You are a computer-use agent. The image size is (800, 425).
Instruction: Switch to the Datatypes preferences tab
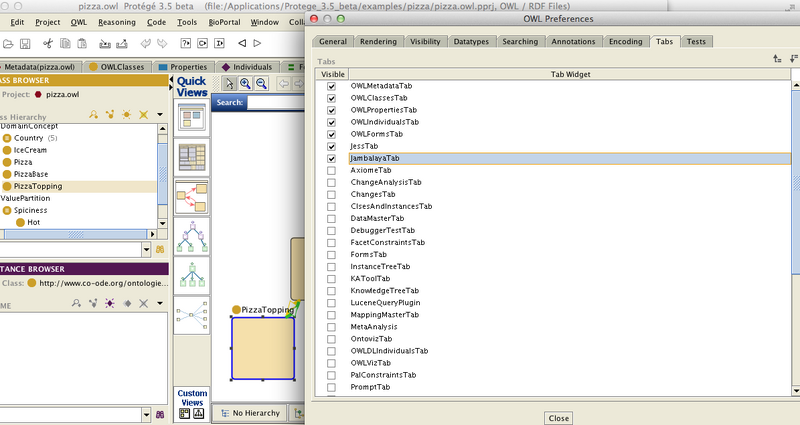pos(471,42)
